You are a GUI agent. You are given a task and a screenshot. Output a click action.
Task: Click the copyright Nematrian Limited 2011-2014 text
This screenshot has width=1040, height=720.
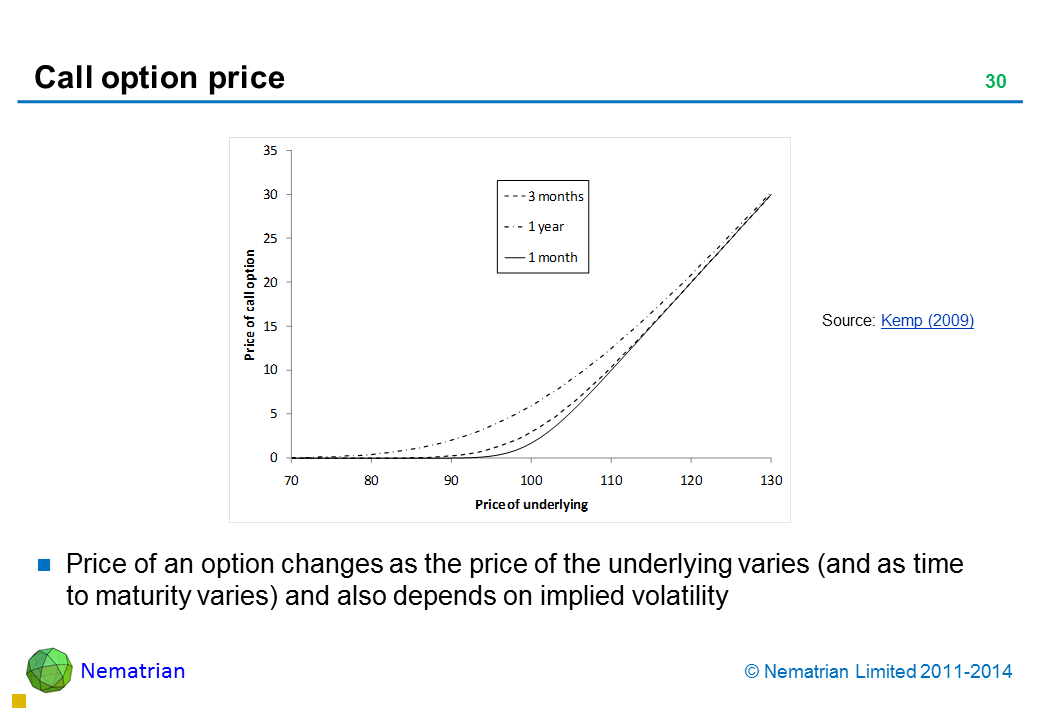point(879,672)
